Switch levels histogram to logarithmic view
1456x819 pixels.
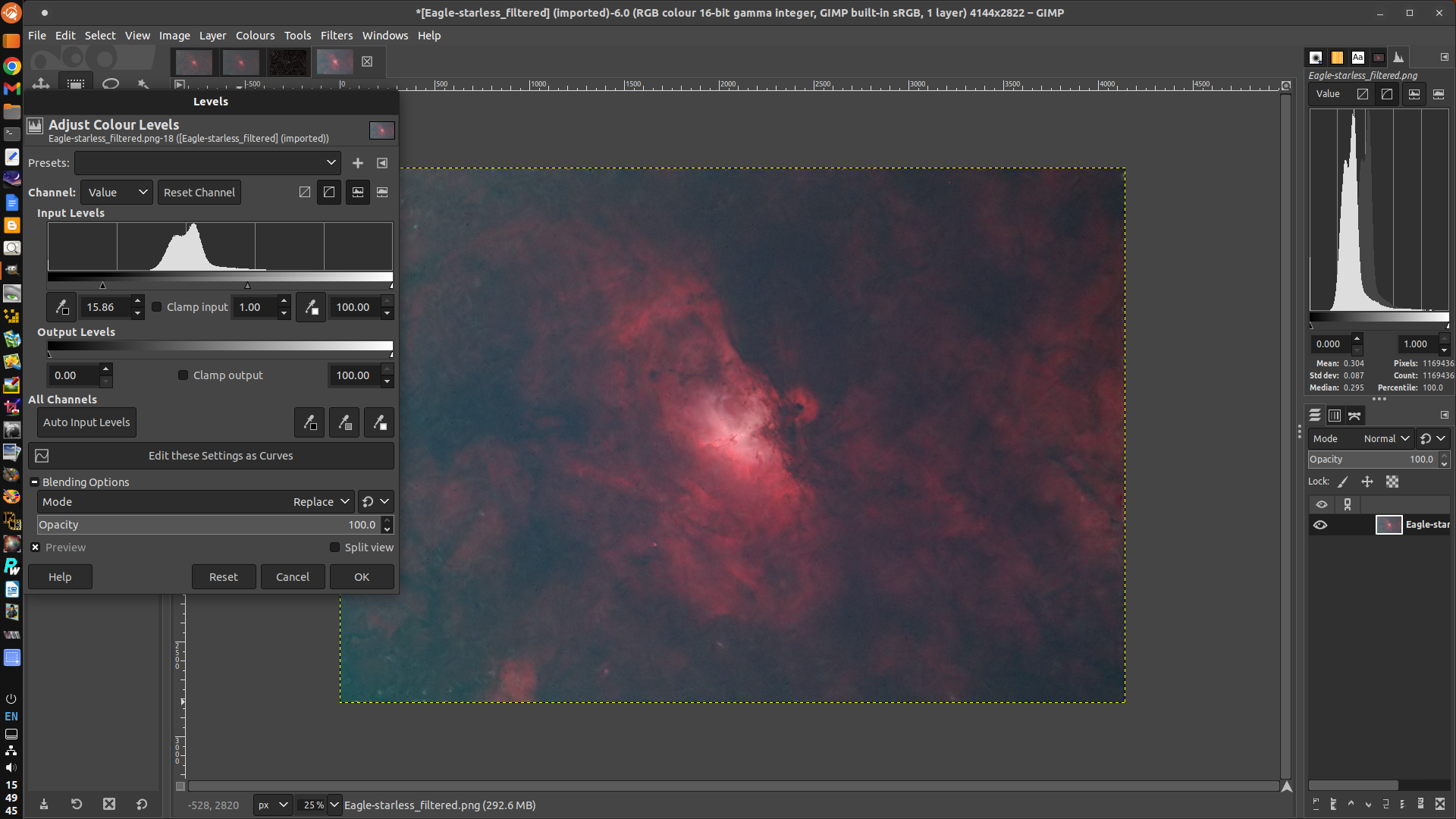(x=329, y=193)
